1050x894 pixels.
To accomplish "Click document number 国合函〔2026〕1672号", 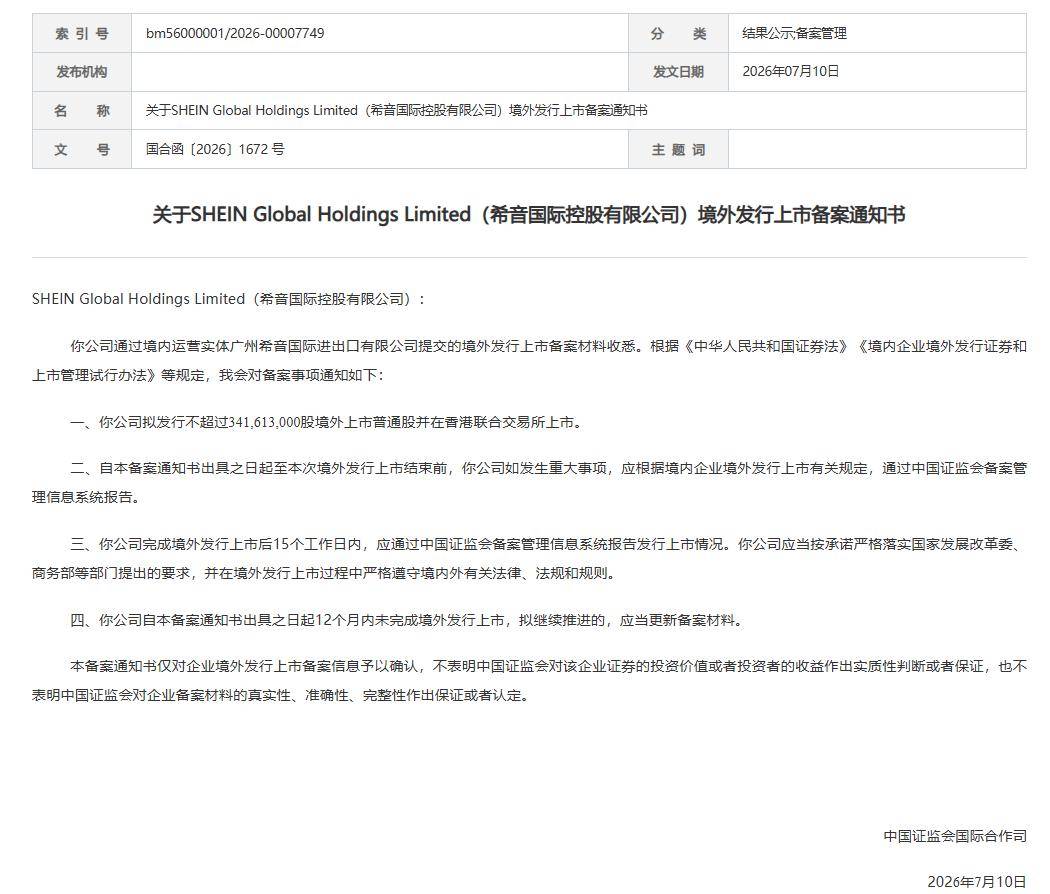I will tap(215, 149).
